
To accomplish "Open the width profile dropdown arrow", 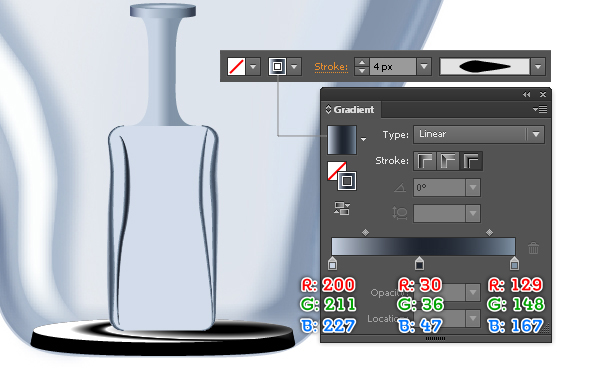I will coord(538,67).
